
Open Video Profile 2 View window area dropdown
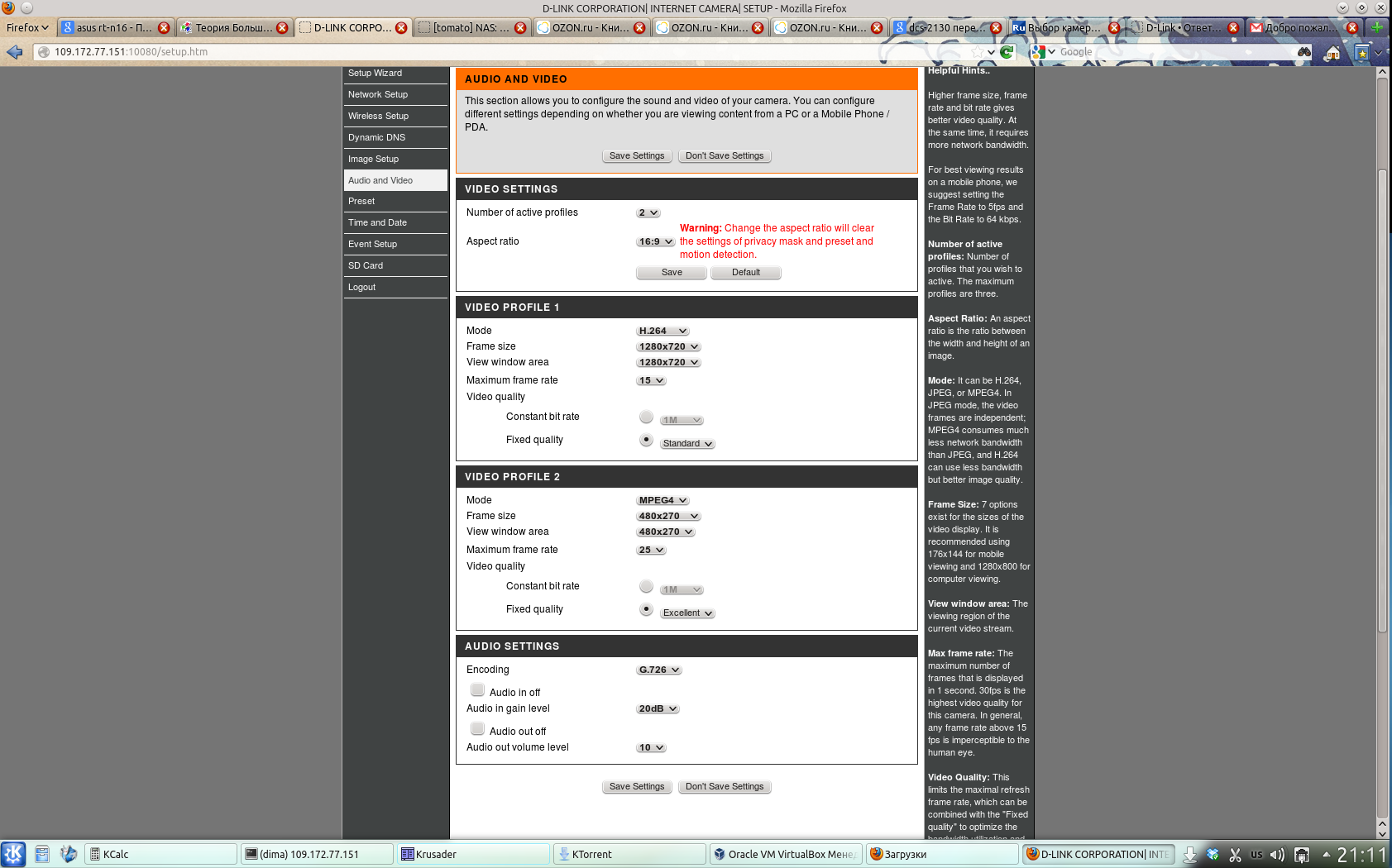tap(666, 532)
